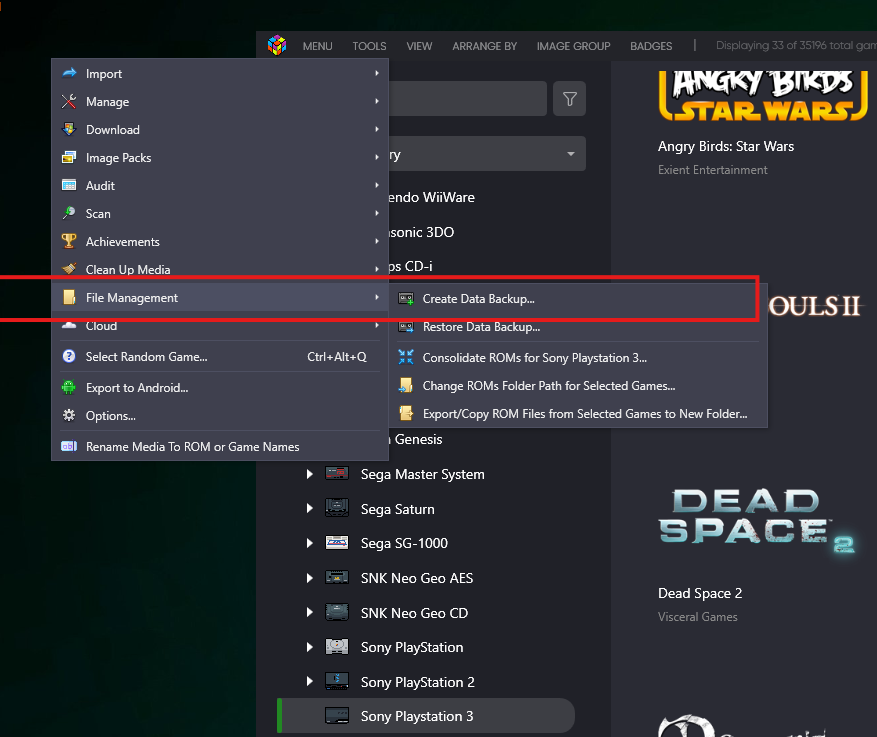Choose Export/Copy ROM Files to New Folder
877x737 pixels.
coord(578,413)
